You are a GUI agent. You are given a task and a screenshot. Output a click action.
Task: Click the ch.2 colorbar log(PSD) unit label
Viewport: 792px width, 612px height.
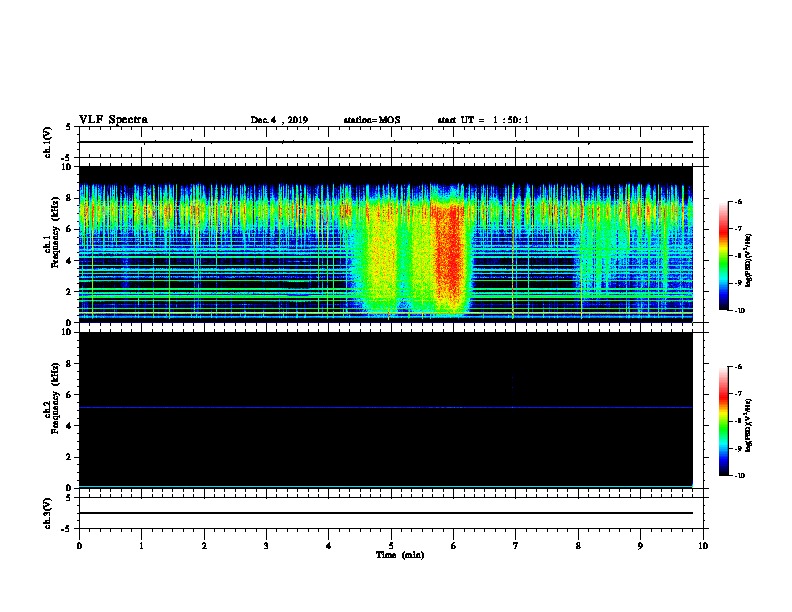pos(748,426)
